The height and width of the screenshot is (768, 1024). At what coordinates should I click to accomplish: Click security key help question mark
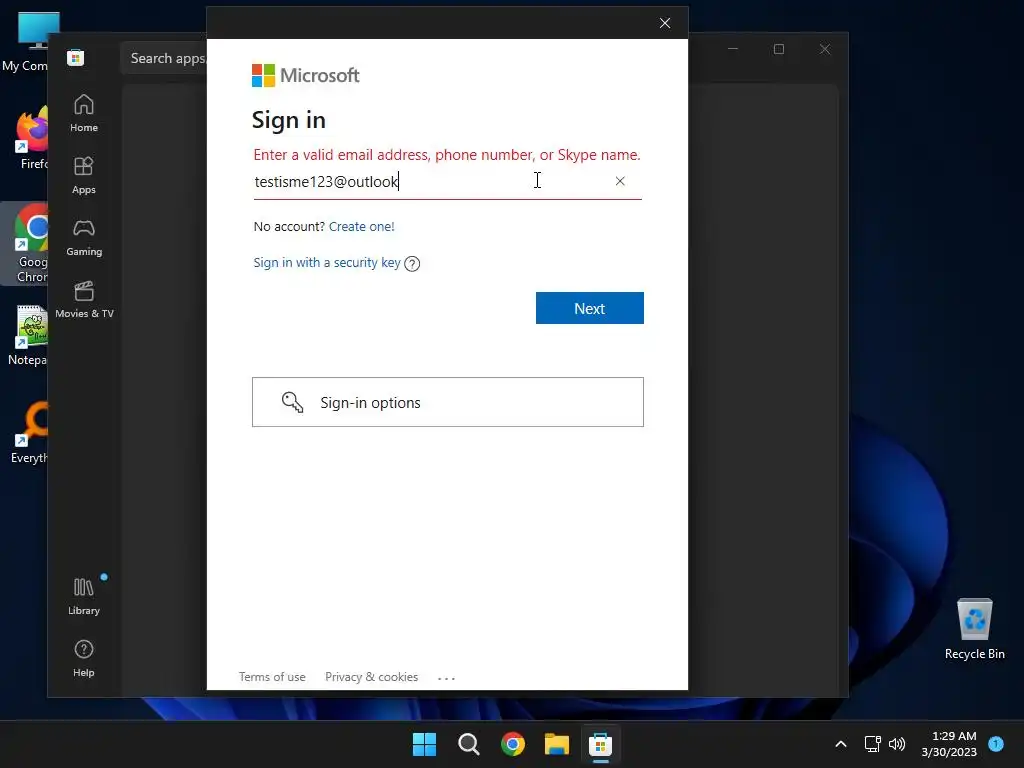[x=412, y=263]
